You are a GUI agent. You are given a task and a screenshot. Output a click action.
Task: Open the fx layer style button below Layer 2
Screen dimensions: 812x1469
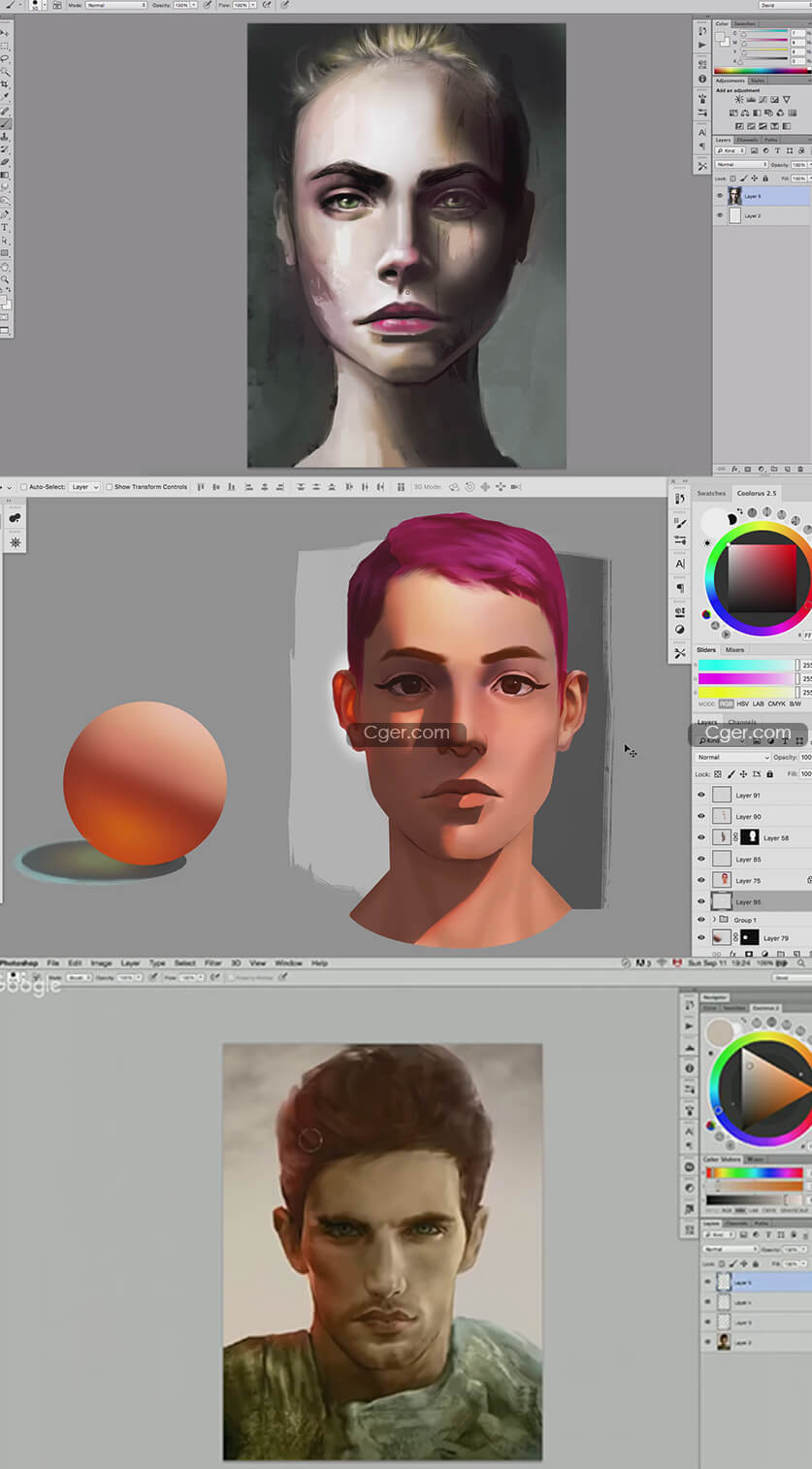pos(735,469)
